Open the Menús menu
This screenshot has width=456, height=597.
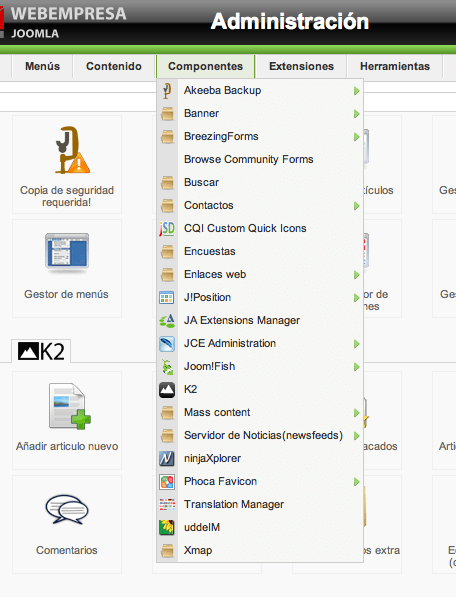[x=42, y=66]
